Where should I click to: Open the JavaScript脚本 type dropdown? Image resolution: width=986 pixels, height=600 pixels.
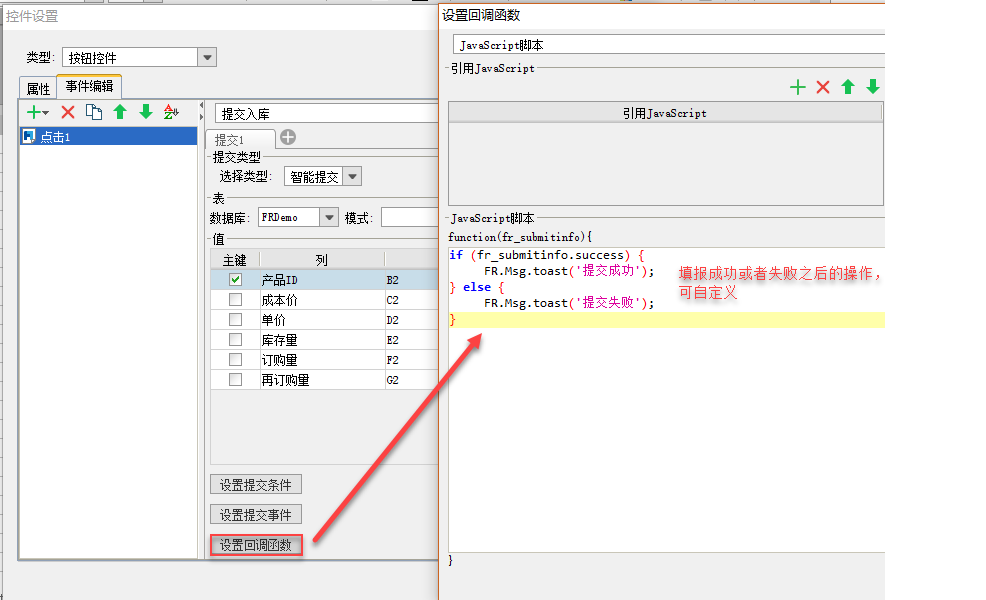(668, 45)
